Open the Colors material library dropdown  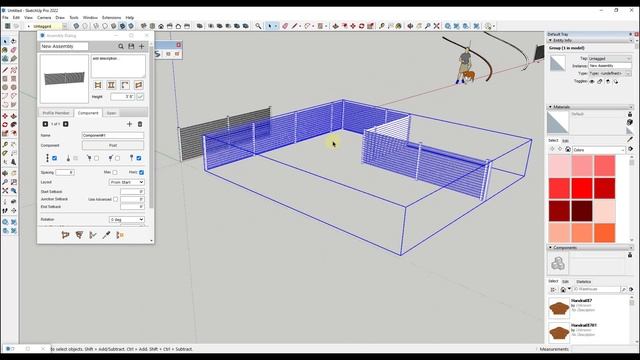pyautogui.click(x=599, y=150)
